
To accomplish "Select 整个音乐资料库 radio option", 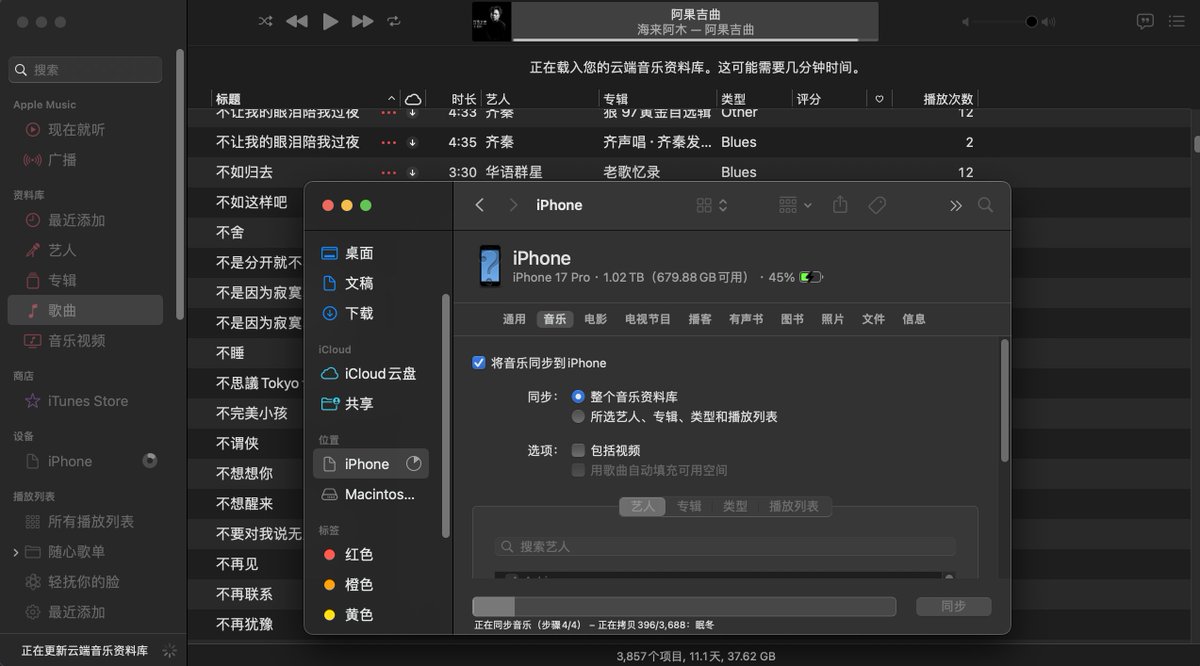I will 578,397.
